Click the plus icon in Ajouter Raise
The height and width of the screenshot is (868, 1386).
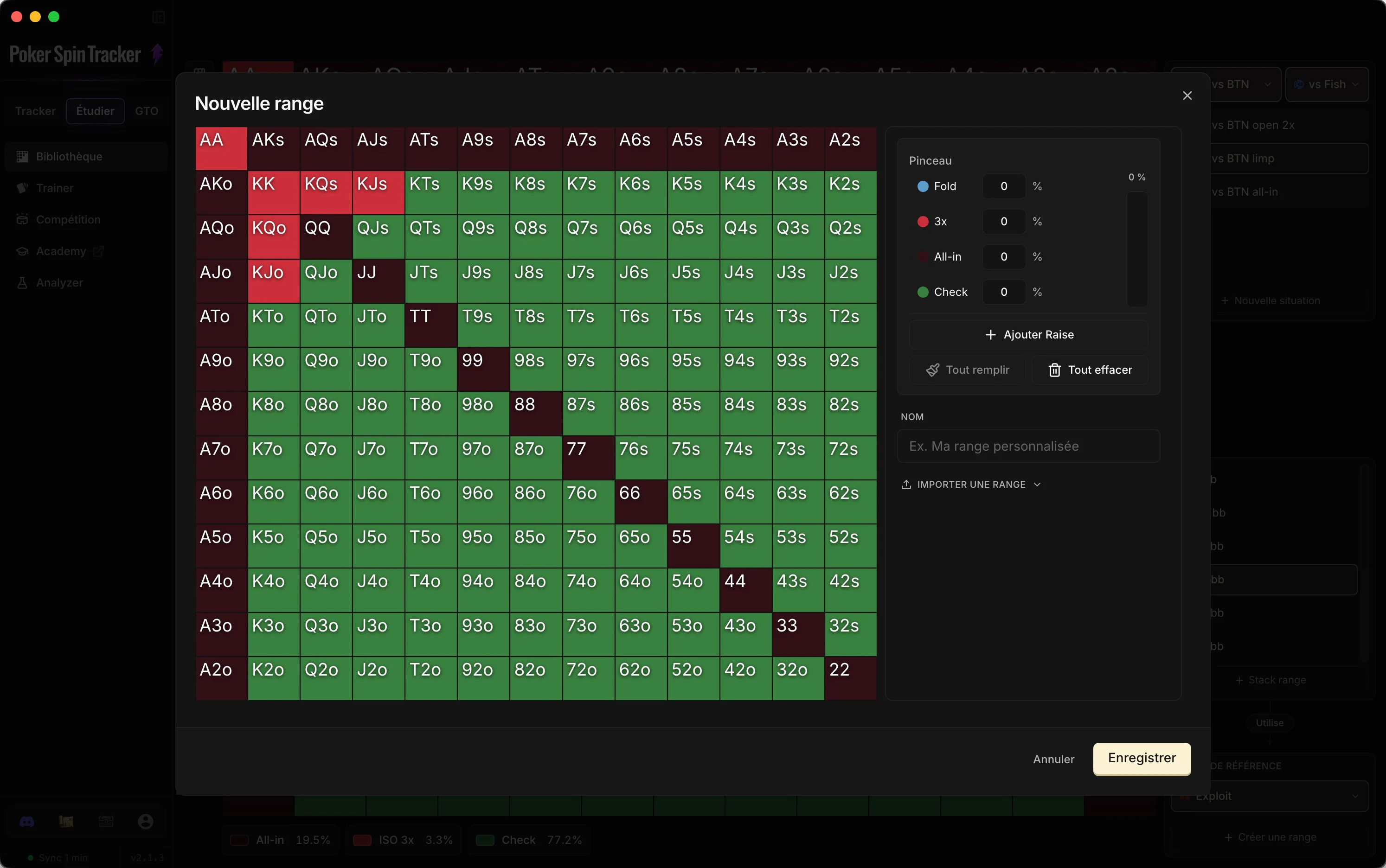990,335
